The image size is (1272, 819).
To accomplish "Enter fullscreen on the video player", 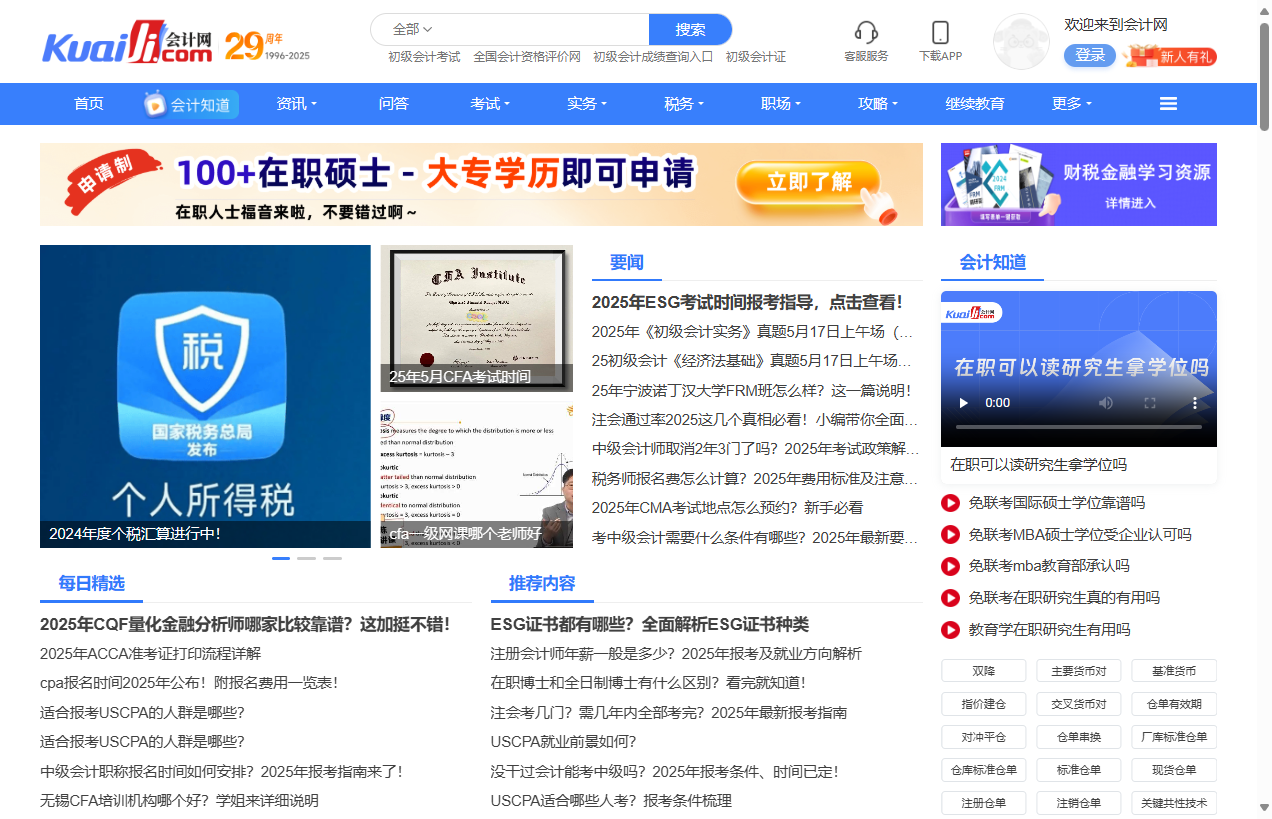I will tap(1150, 403).
